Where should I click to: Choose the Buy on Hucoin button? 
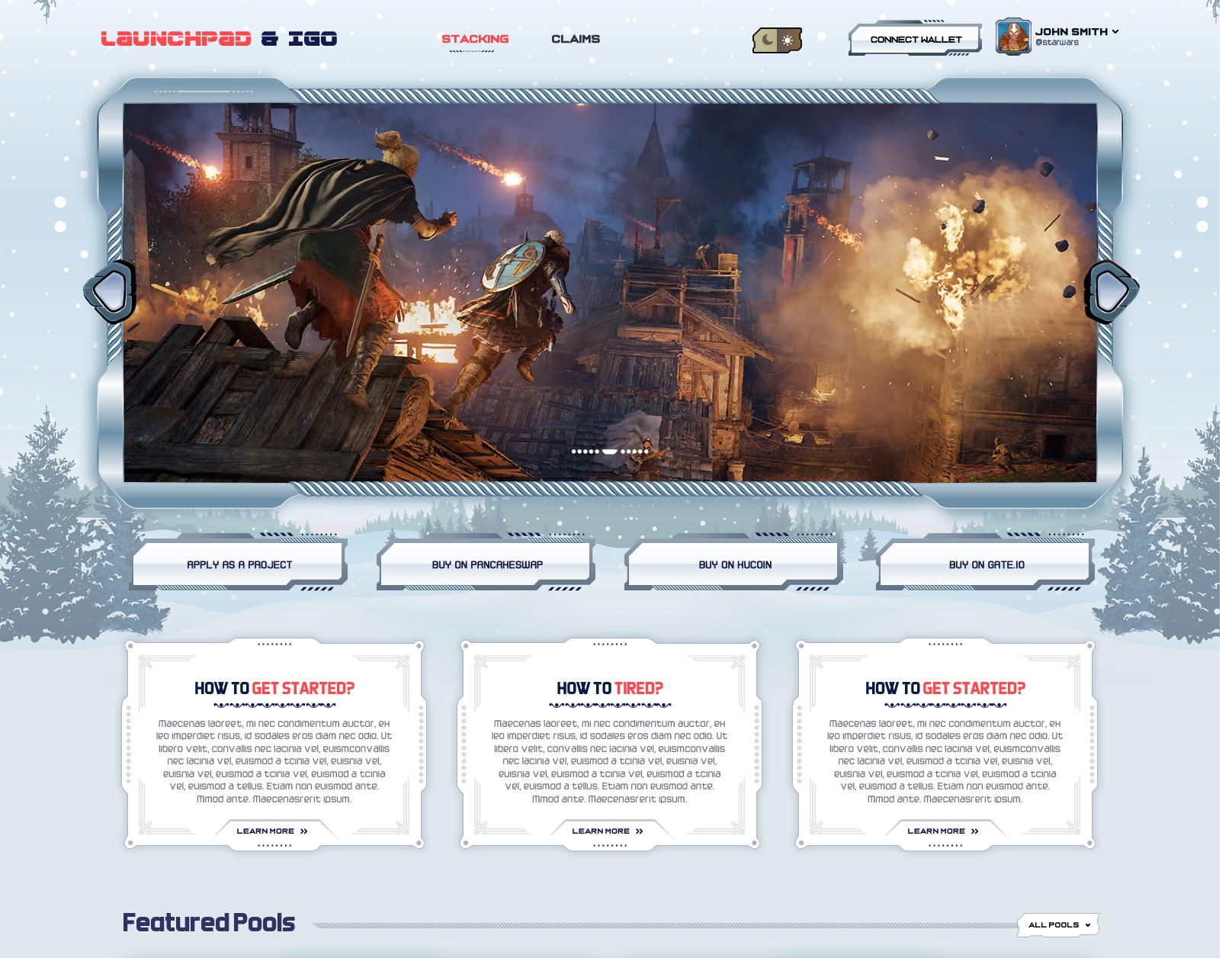tap(735, 565)
